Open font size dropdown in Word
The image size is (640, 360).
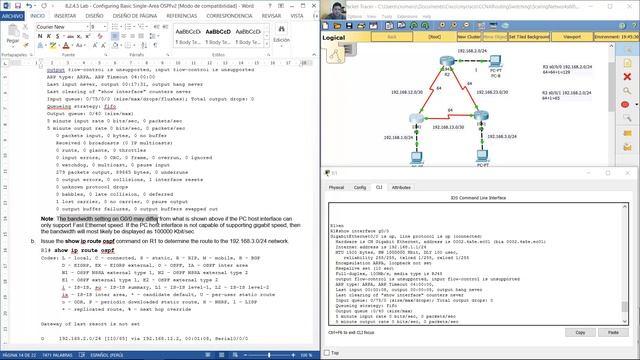pos(104,27)
